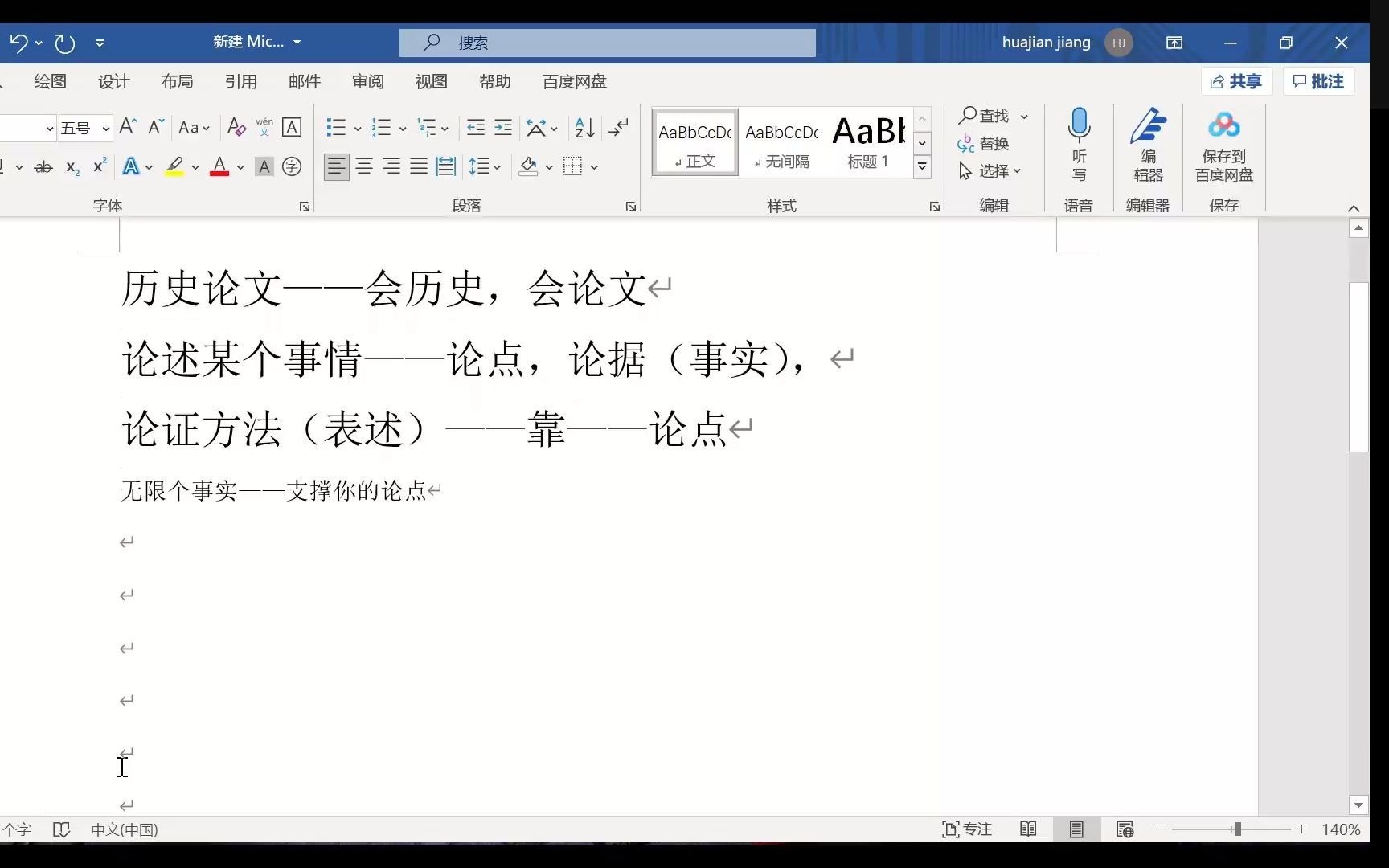Increase font size with grow font icon
Viewport: 1389px width, 868px height.
pyautogui.click(x=128, y=127)
